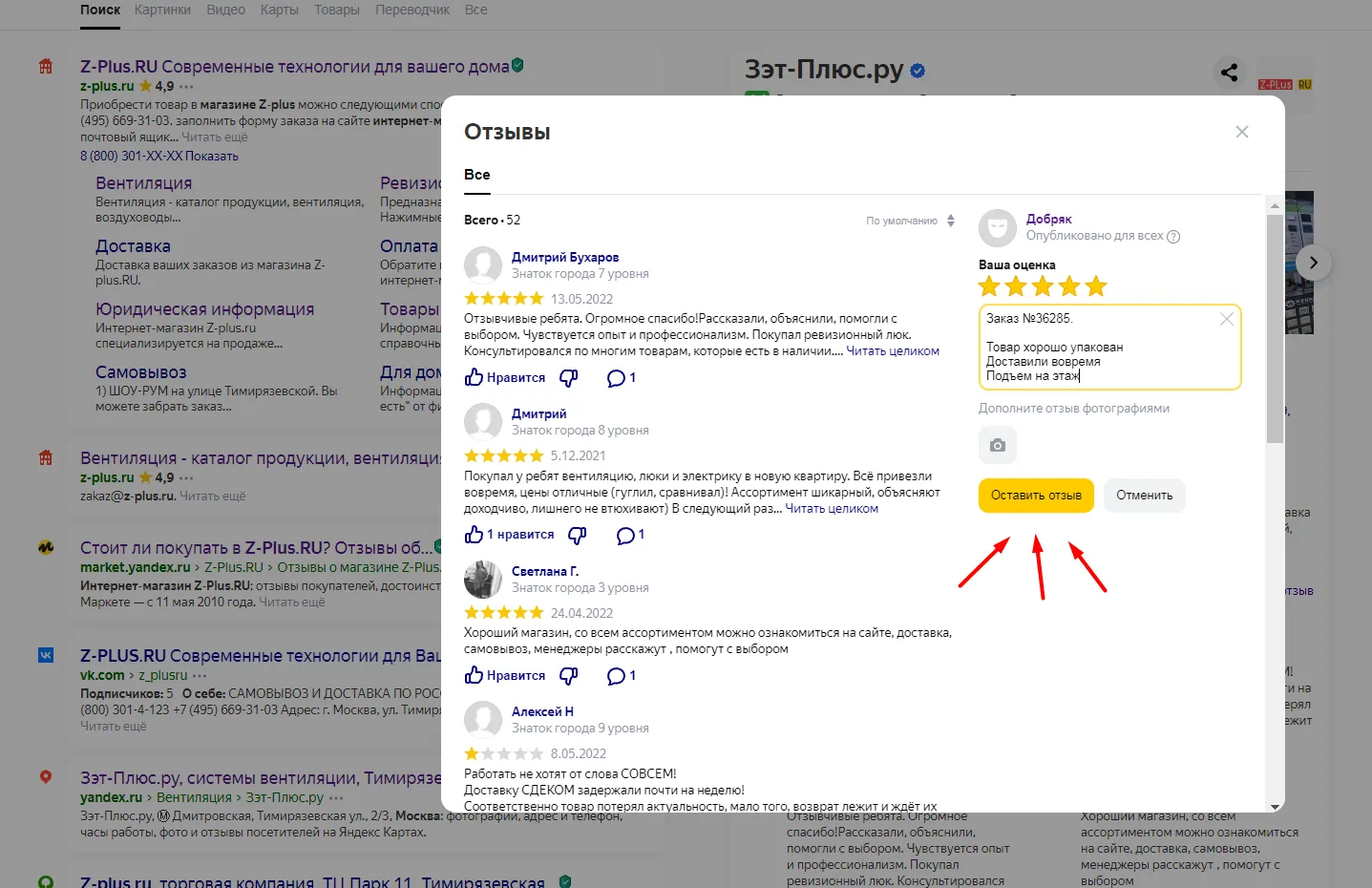Open the Z-PLUS.RU VK search result

point(260,656)
